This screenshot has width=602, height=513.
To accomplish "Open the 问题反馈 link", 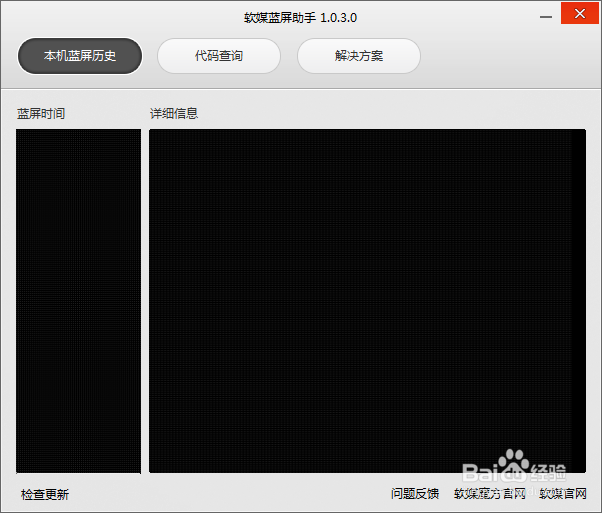I will pos(415,493).
